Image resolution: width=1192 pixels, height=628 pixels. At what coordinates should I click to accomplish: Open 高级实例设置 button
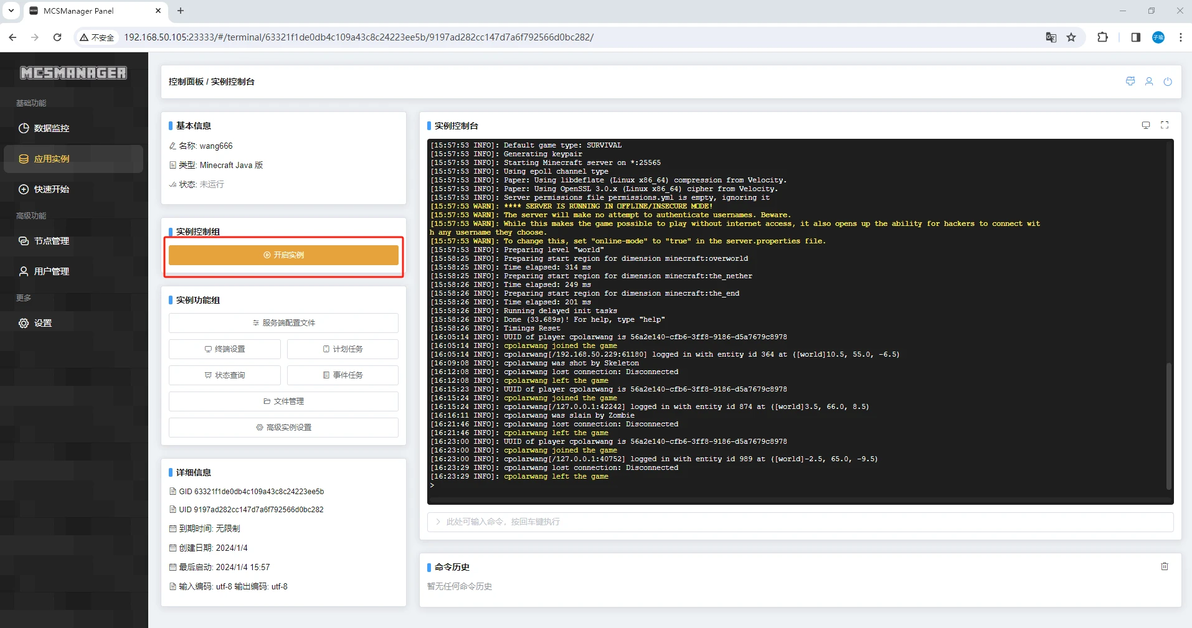(284, 427)
